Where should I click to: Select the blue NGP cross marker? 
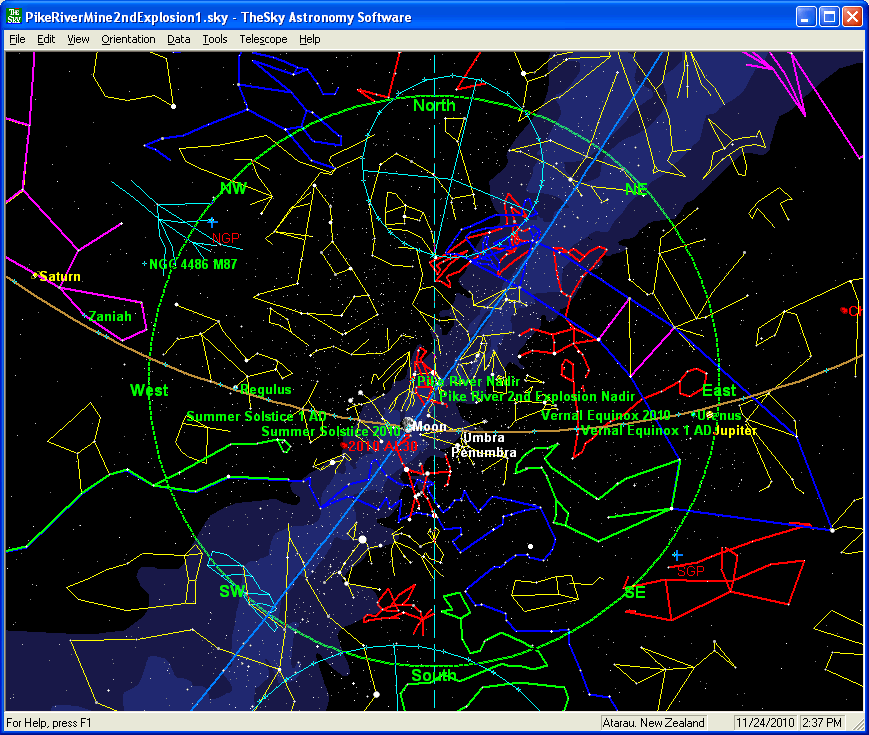[211, 221]
